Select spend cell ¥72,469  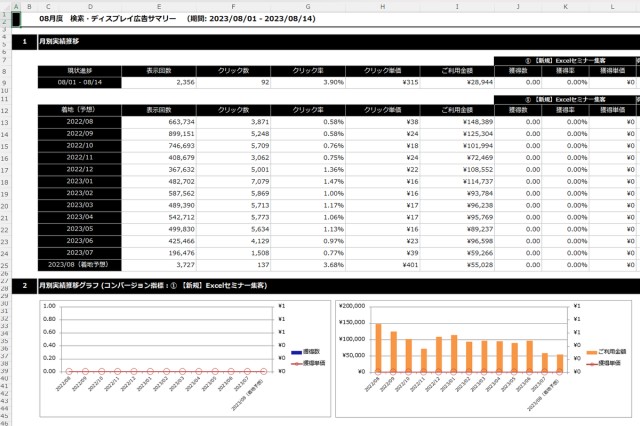pos(457,158)
